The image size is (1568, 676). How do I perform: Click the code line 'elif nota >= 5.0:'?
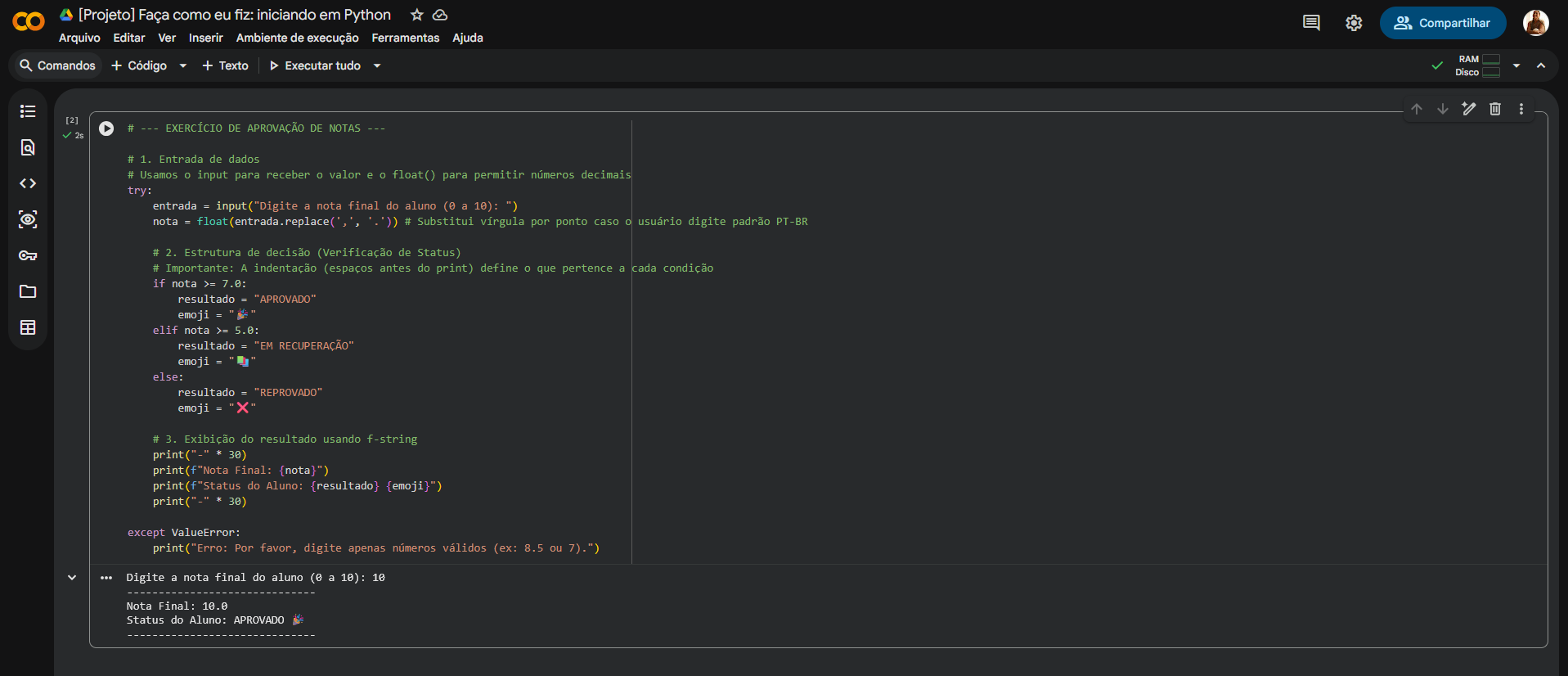tap(206, 331)
